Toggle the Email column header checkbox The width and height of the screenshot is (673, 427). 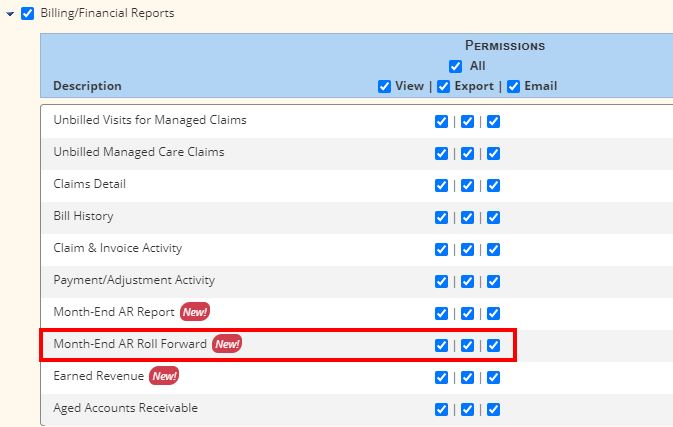point(513,86)
